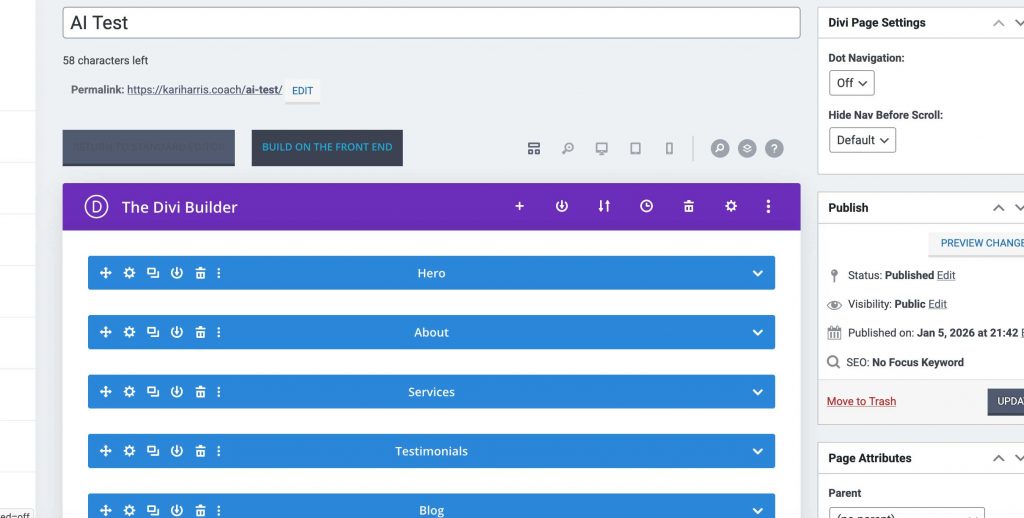
Task: Click the portability import/export arrows icon
Action: 604,207
